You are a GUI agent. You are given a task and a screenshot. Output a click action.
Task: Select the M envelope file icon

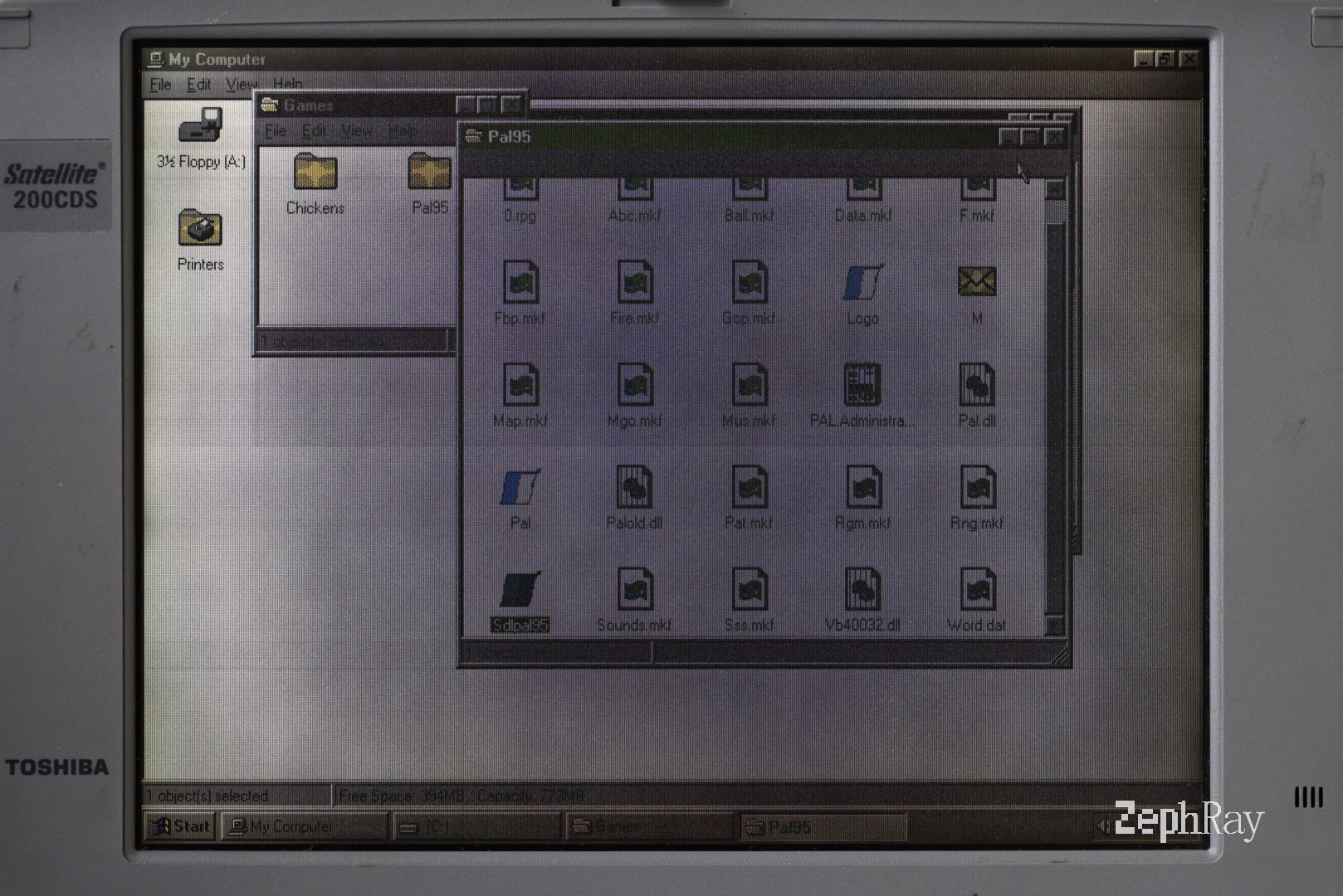coord(977,281)
